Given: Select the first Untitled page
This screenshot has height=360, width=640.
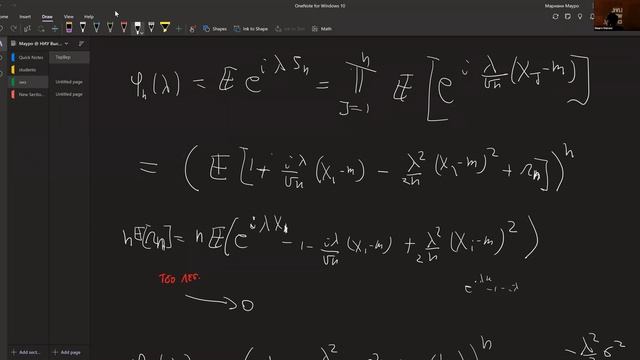Looking at the screenshot, I should (x=69, y=82).
